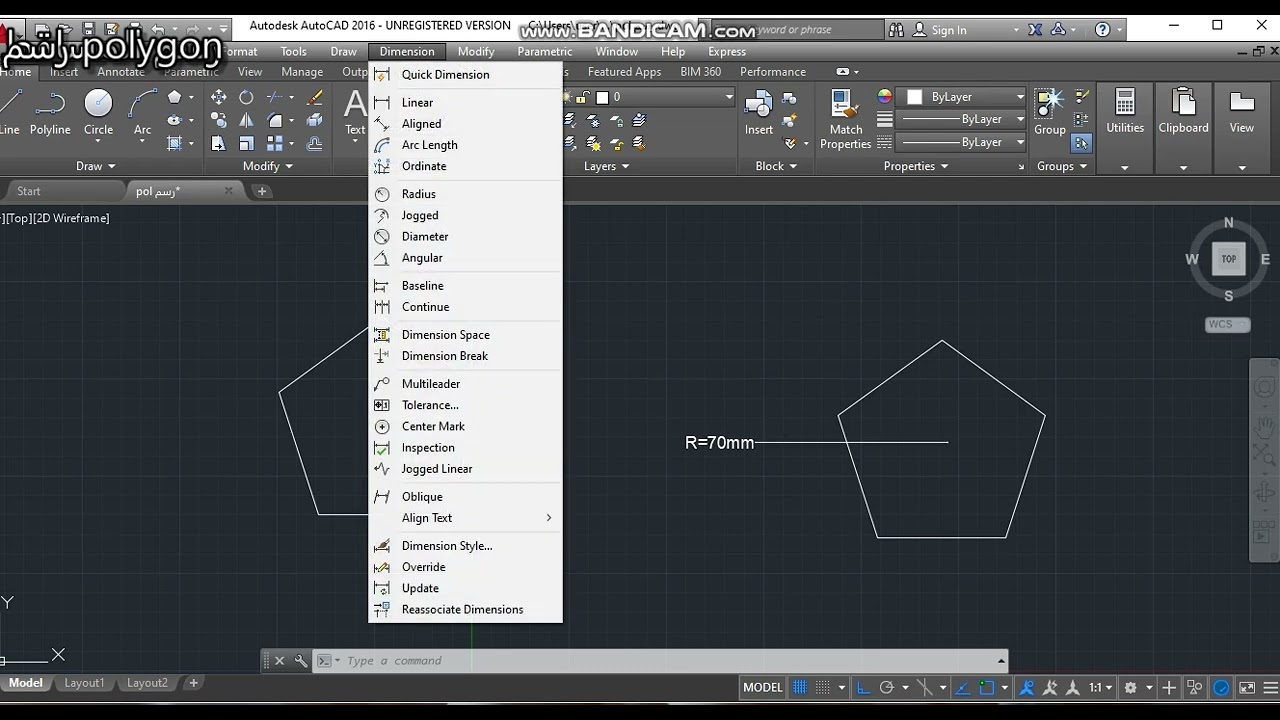Image resolution: width=1280 pixels, height=720 pixels.
Task: Select the Move tool in Modify panel
Action: (x=218, y=97)
